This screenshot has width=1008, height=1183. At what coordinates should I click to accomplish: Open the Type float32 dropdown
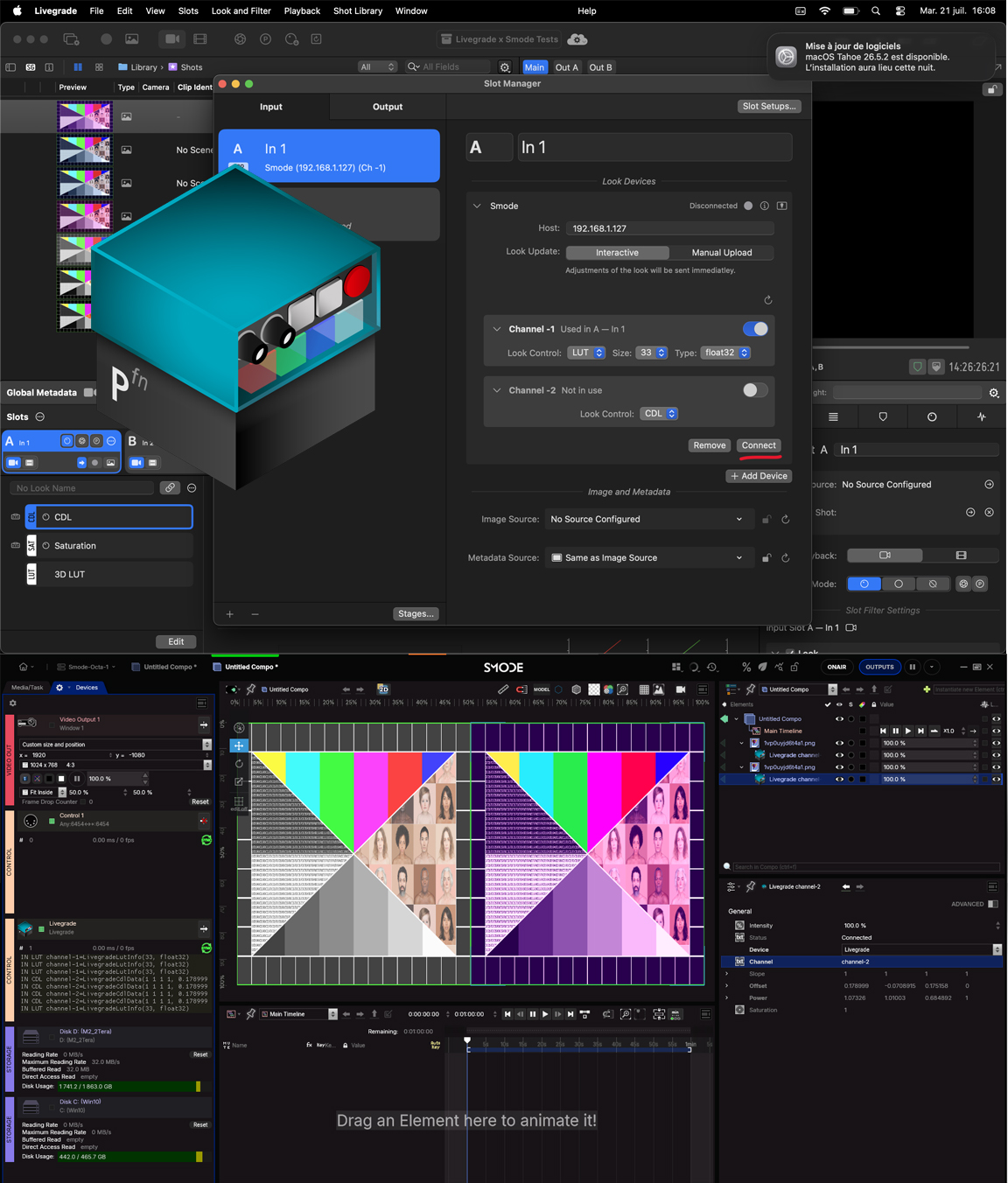pos(726,353)
